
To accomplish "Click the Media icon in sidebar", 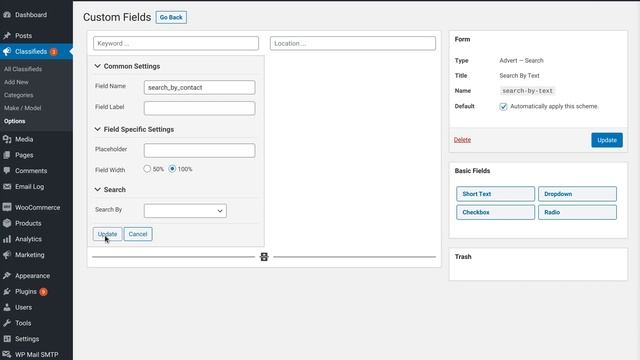I will tap(7, 139).
